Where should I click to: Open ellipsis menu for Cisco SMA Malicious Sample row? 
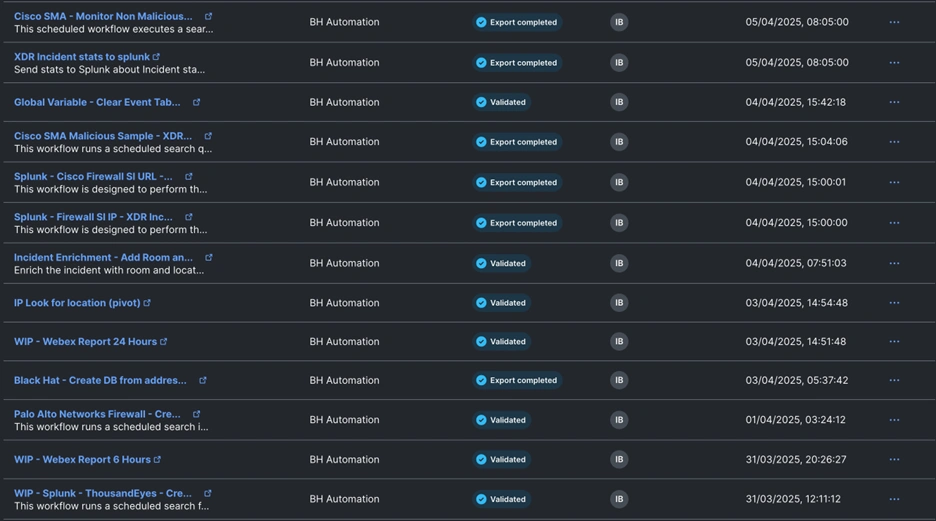(894, 142)
